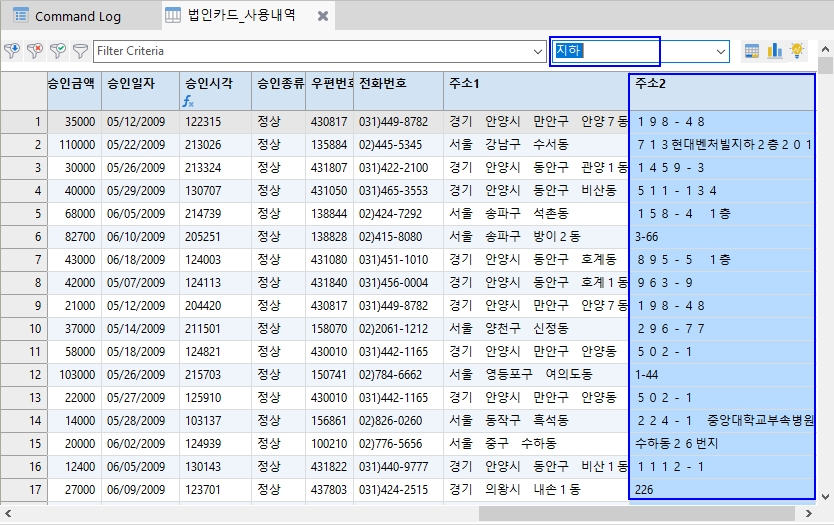Click amount cell 82700
834x525 pixels.
pos(74,237)
